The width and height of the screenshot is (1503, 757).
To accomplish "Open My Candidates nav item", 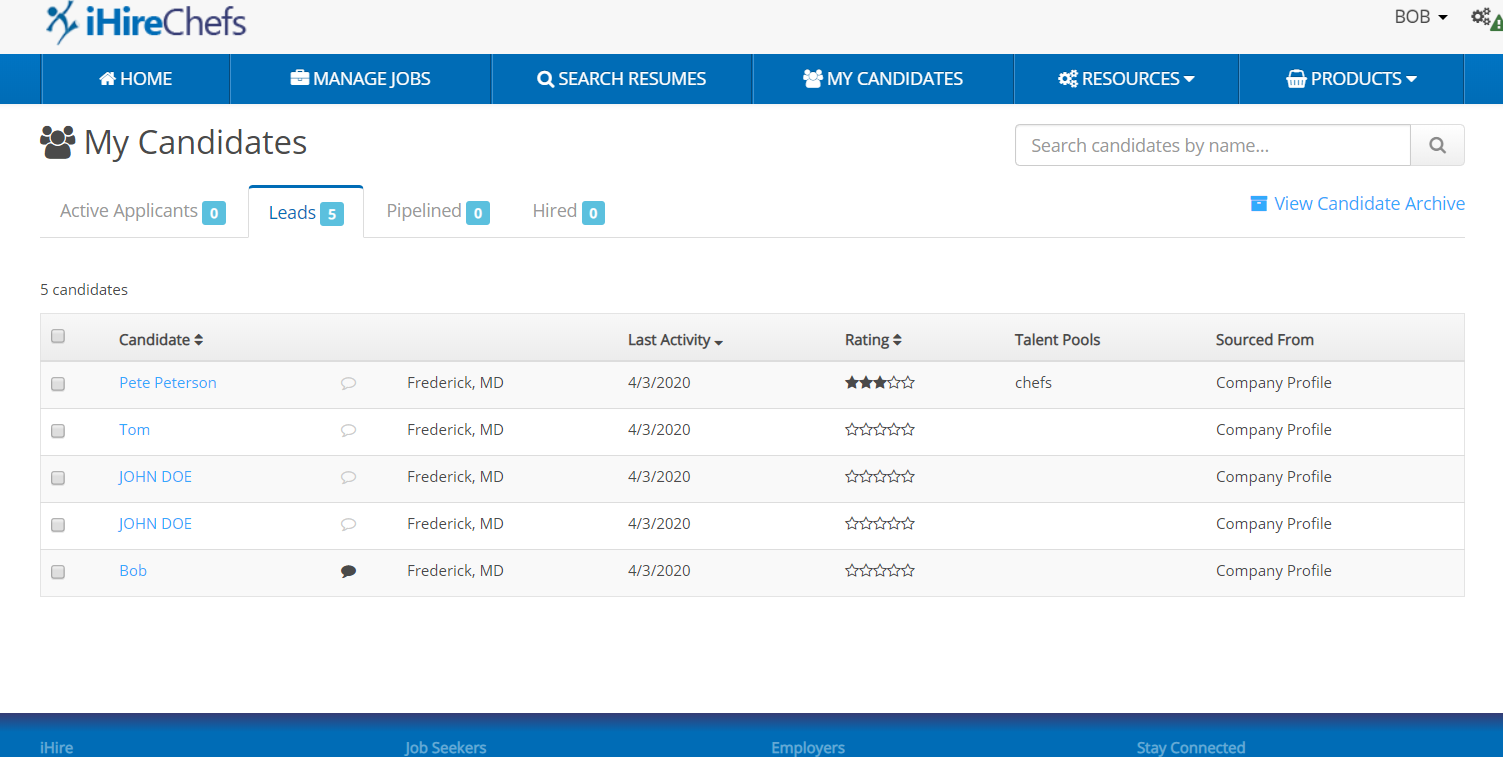I will coord(883,79).
